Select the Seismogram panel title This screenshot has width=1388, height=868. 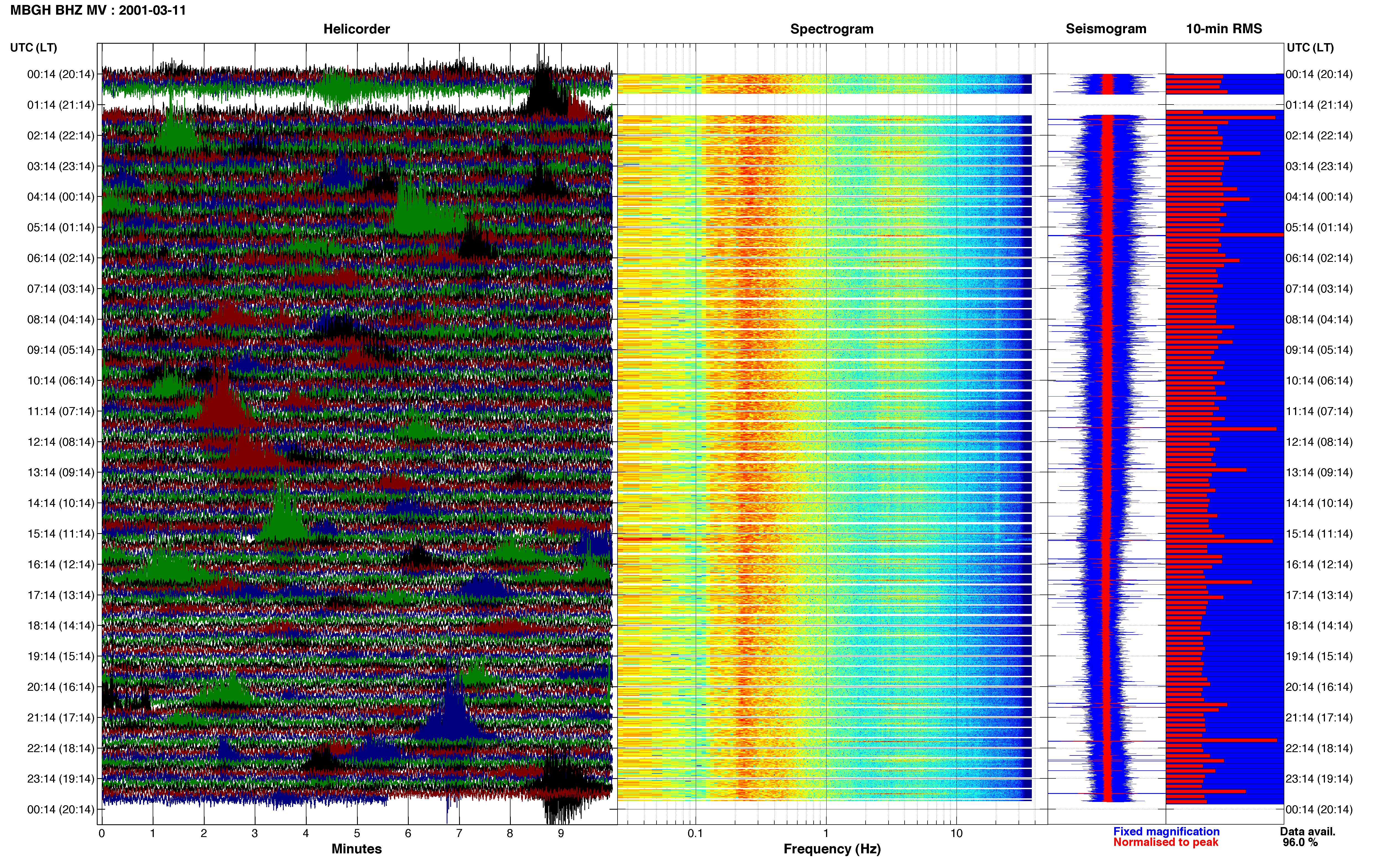click(1106, 29)
